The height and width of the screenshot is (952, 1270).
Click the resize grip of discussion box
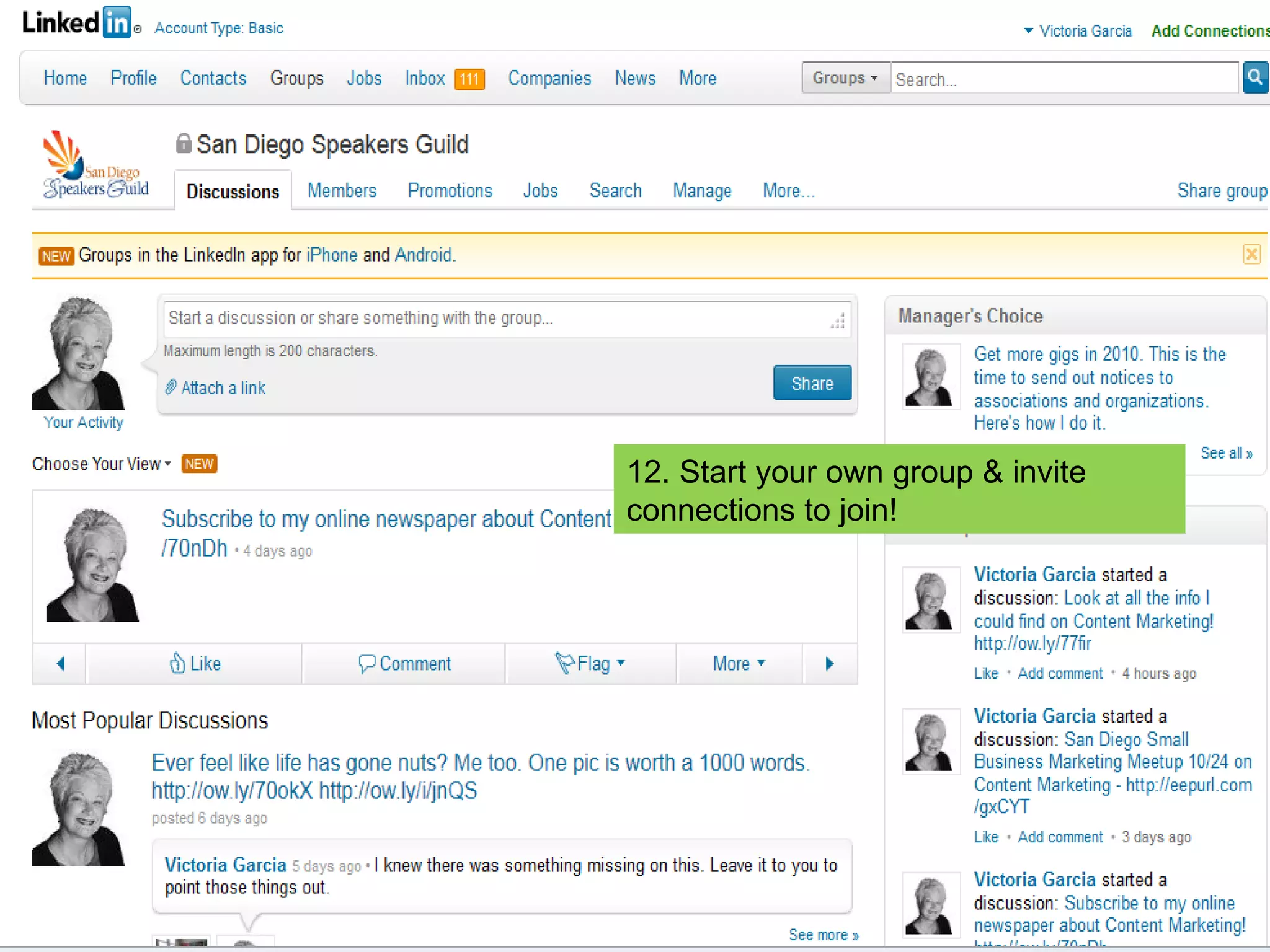point(838,322)
